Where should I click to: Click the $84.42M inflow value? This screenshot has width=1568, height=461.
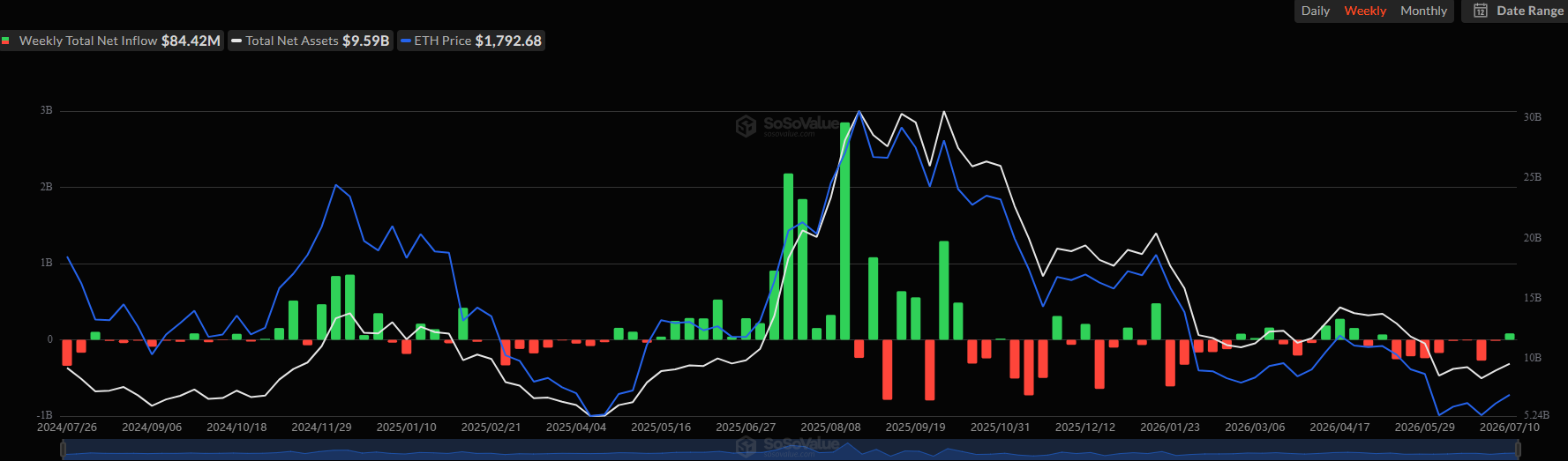(x=191, y=41)
